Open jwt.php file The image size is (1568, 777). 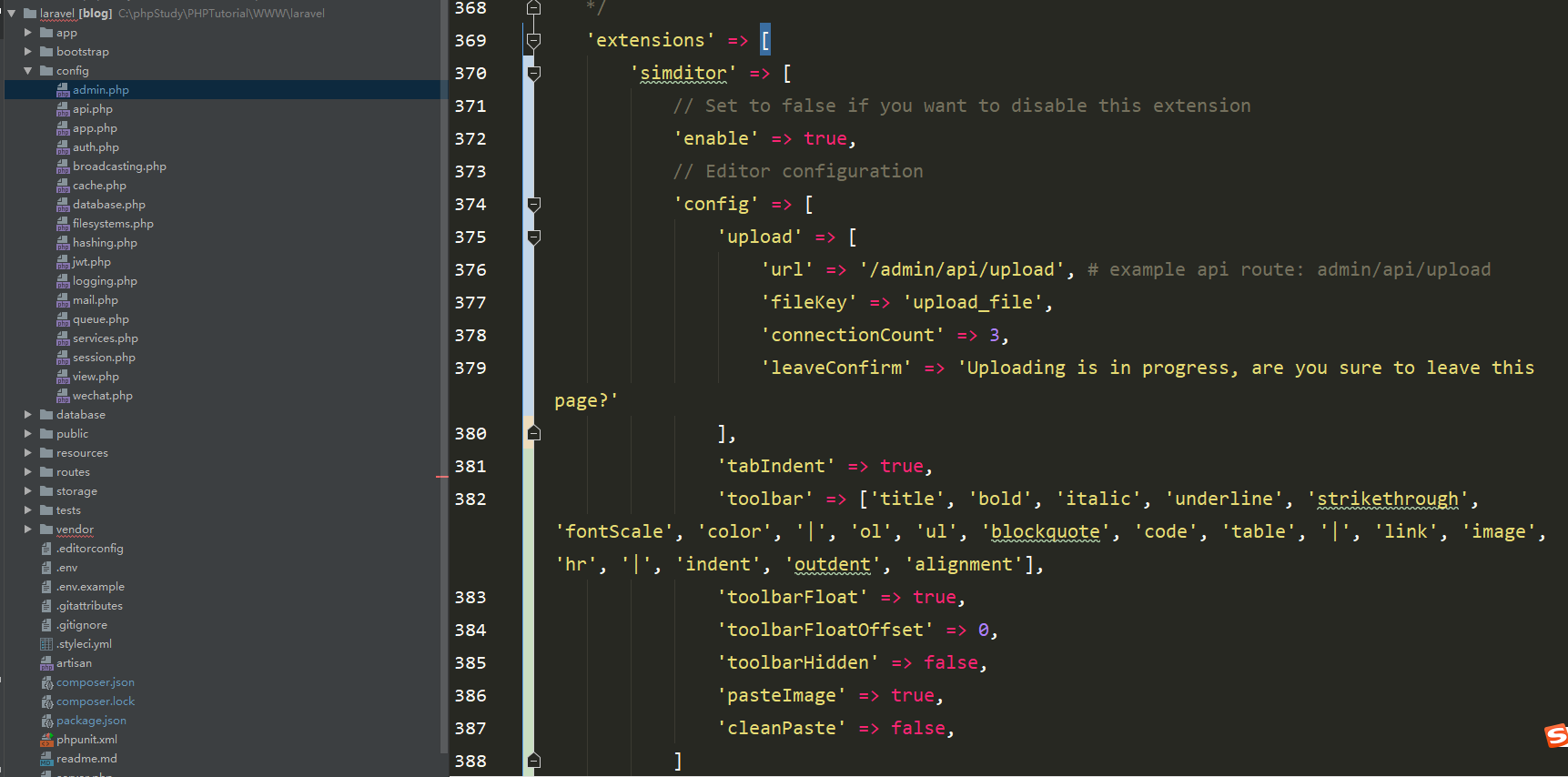click(92, 261)
